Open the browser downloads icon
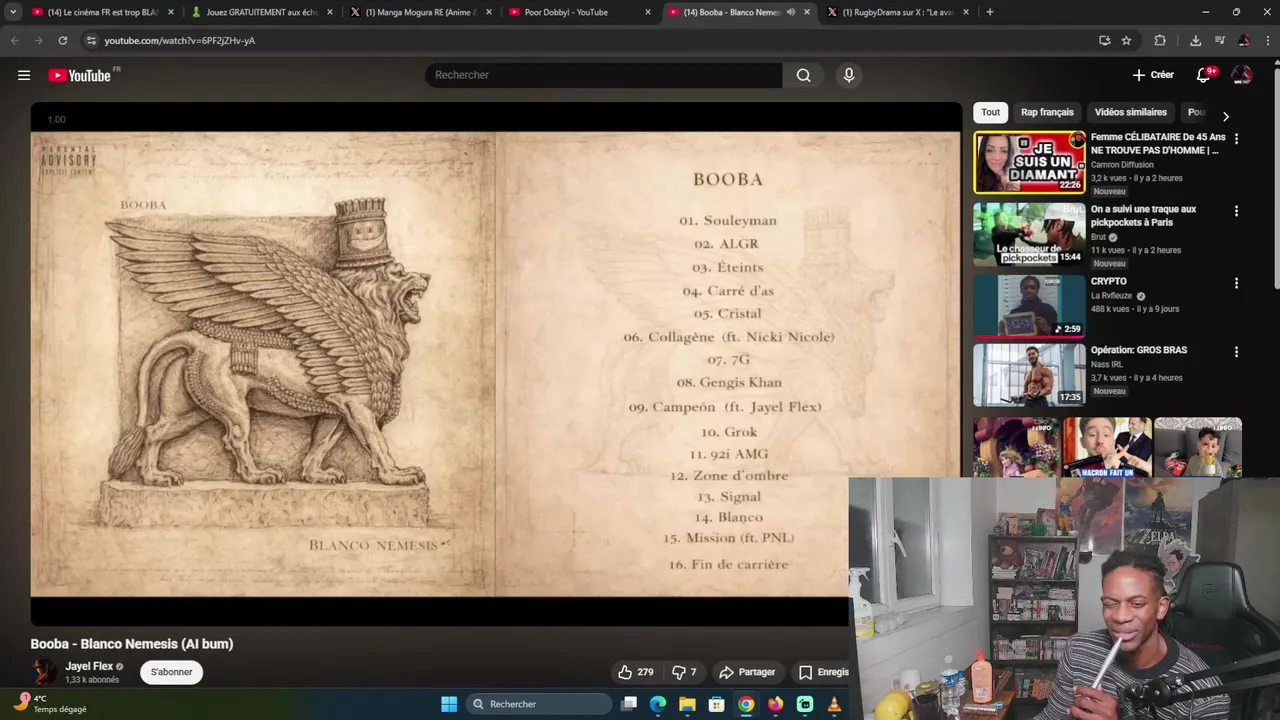This screenshot has height=720, width=1280. [1195, 40]
